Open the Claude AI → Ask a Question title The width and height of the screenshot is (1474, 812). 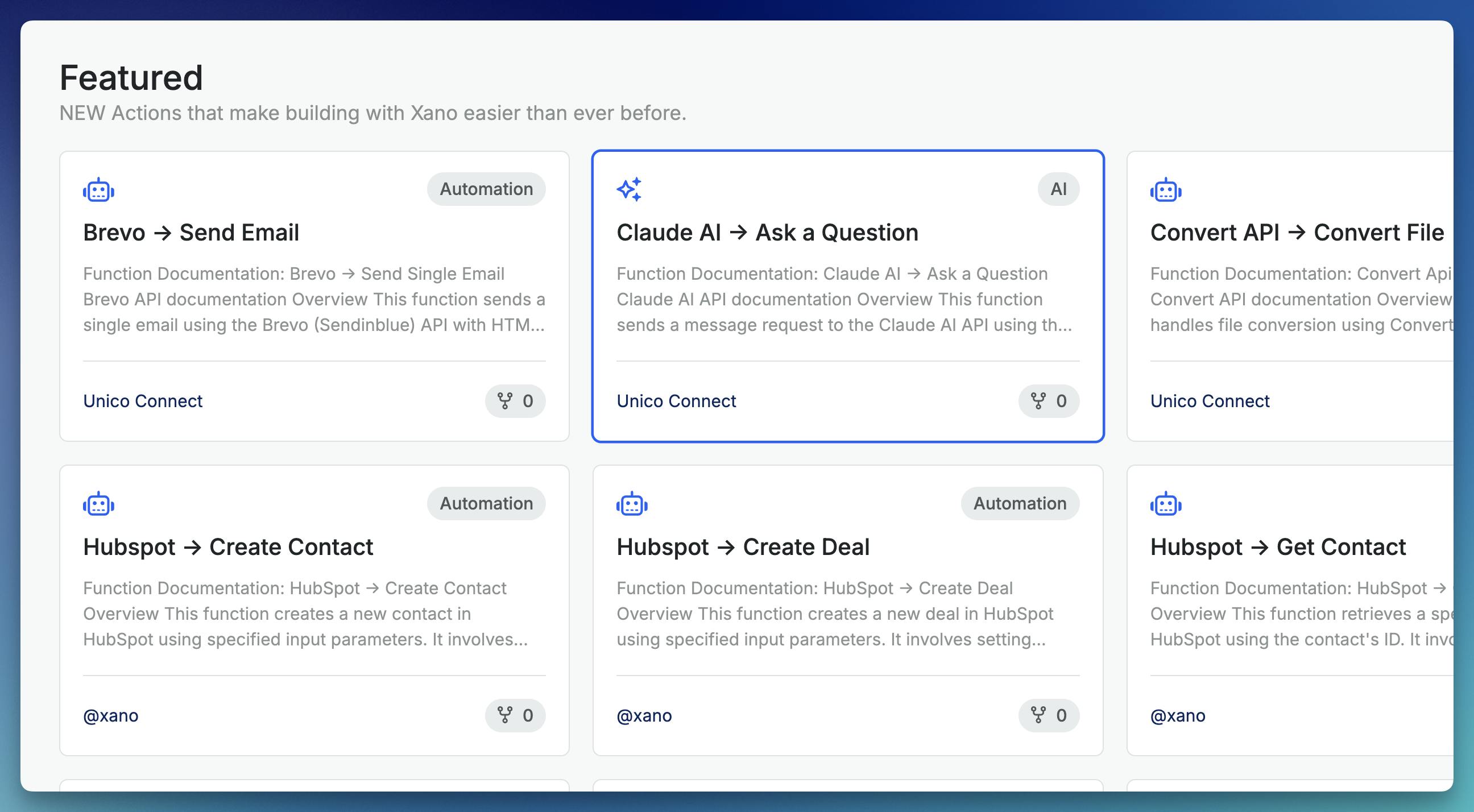click(767, 233)
